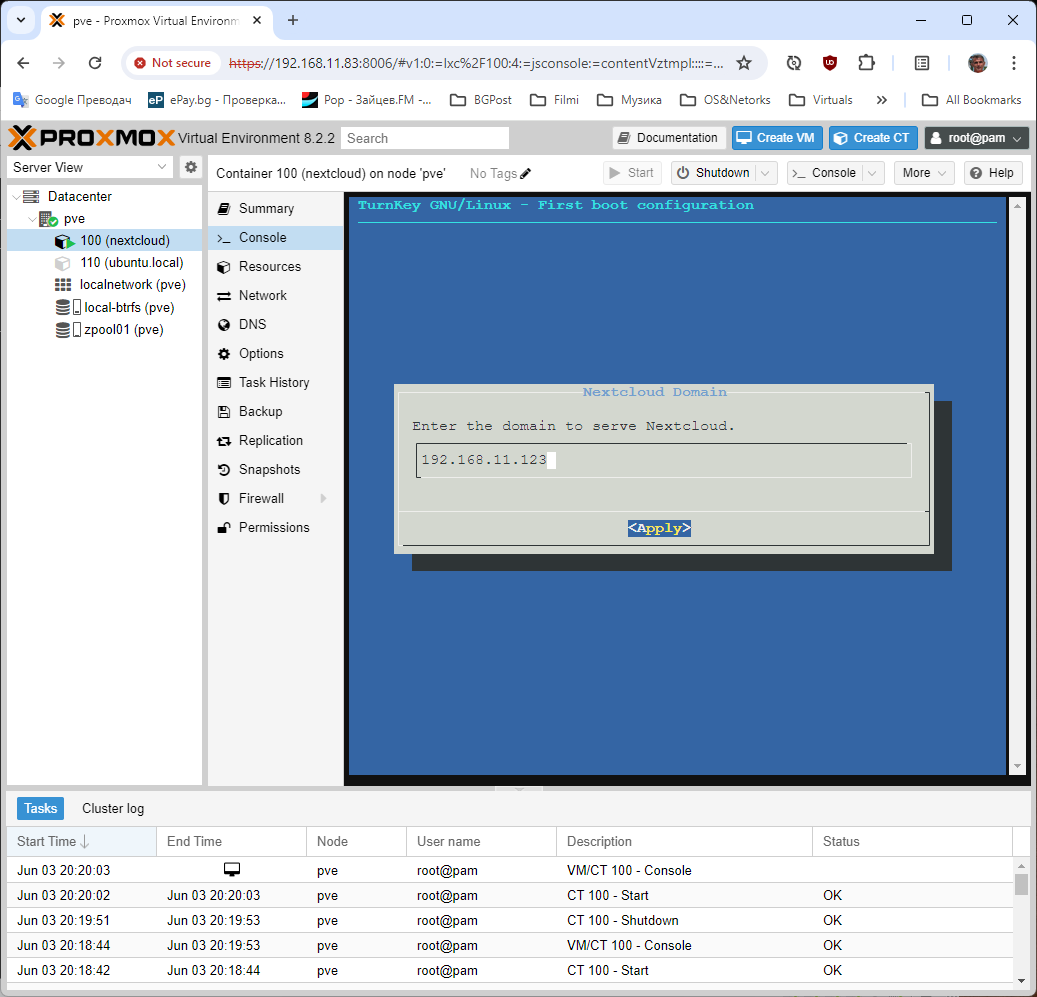This screenshot has width=1037, height=997.
Task: Open the Музика bookmarks folder
Action: [x=629, y=100]
